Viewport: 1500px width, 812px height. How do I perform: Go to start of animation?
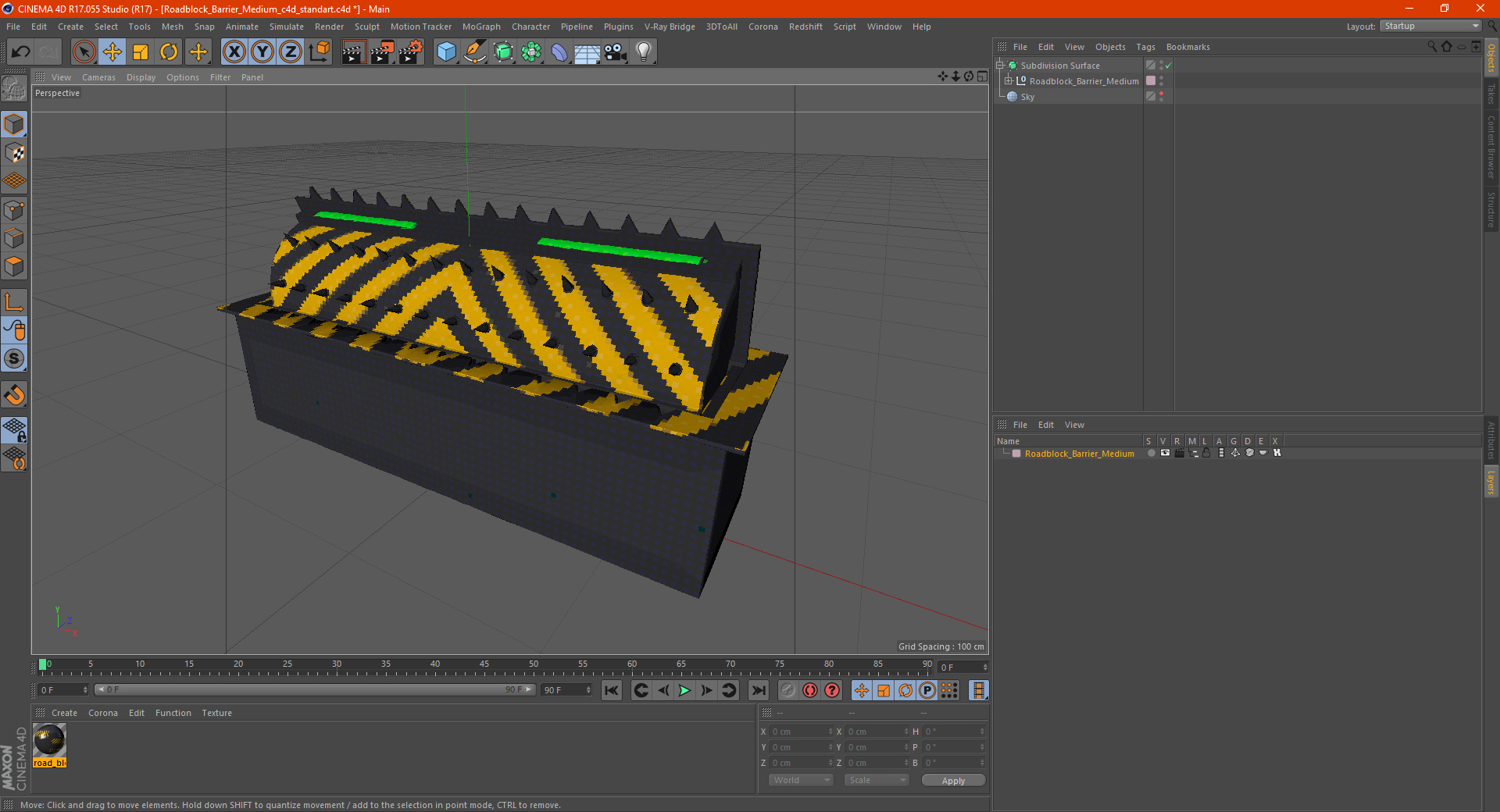point(612,690)
